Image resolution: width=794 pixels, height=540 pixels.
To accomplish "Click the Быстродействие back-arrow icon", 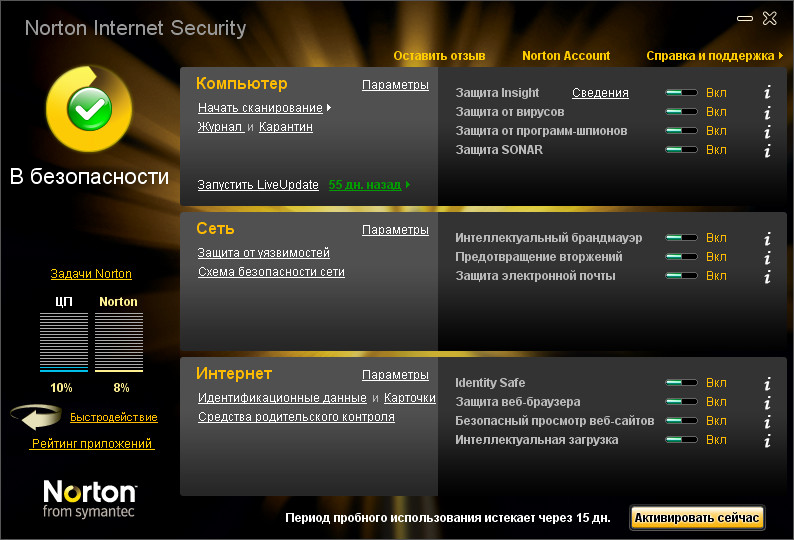I will 37,417.
